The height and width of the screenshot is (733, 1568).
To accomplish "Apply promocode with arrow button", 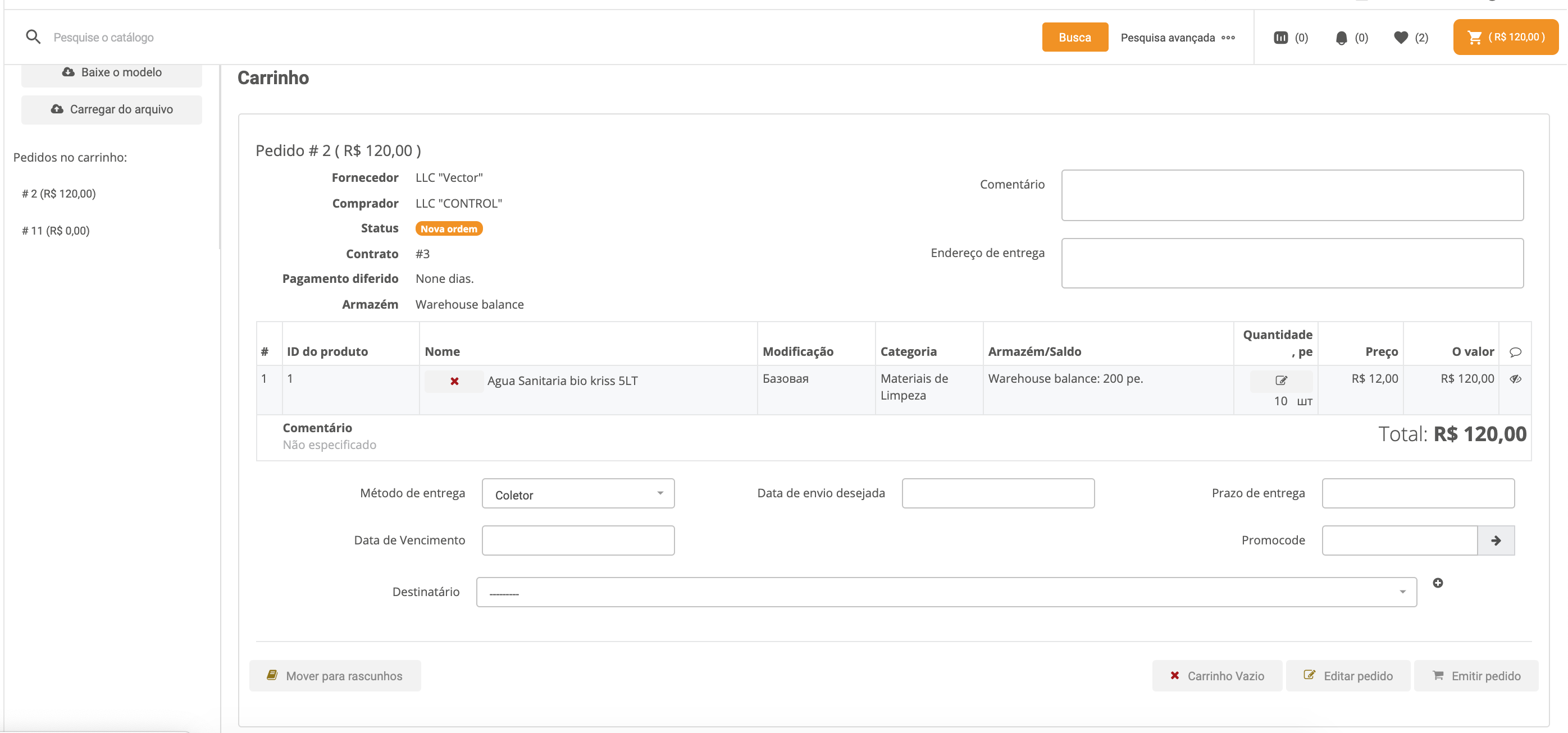I will [1496, 540].
